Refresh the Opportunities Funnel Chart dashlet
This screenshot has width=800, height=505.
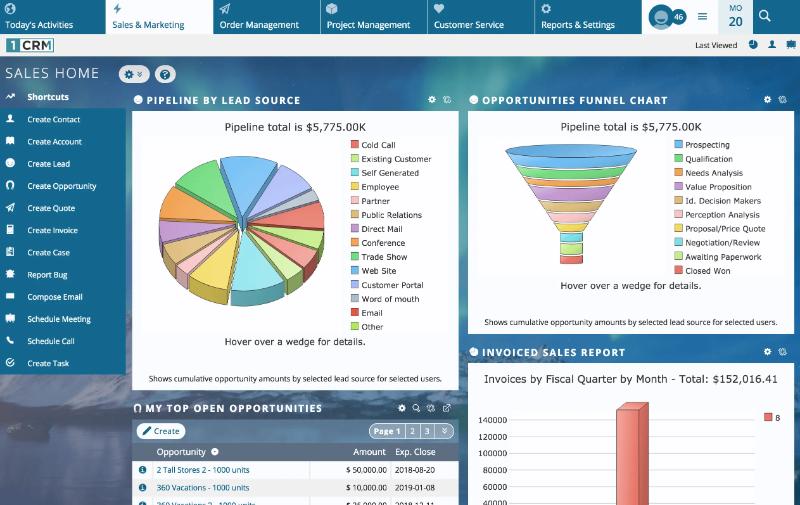pyautogui.click(x=783, y=100)
